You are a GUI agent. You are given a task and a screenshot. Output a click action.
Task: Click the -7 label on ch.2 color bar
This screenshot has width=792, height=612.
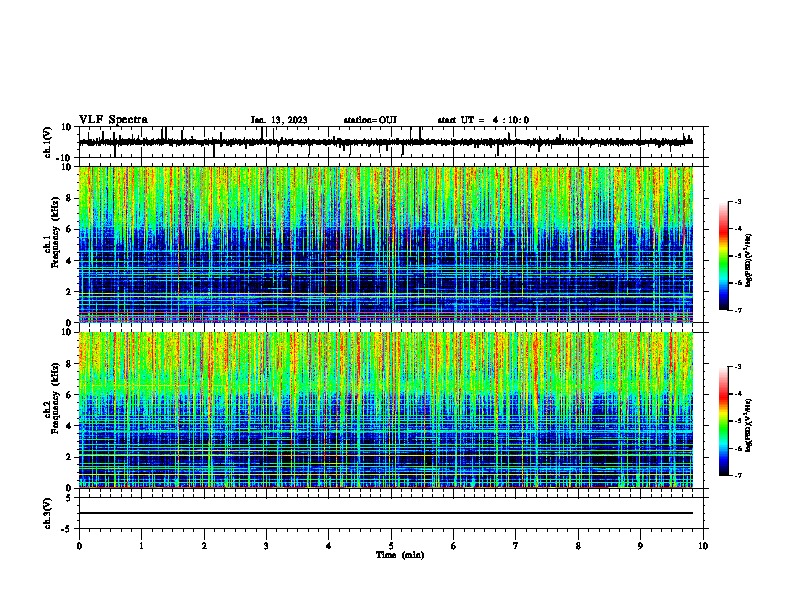point(737,476)
